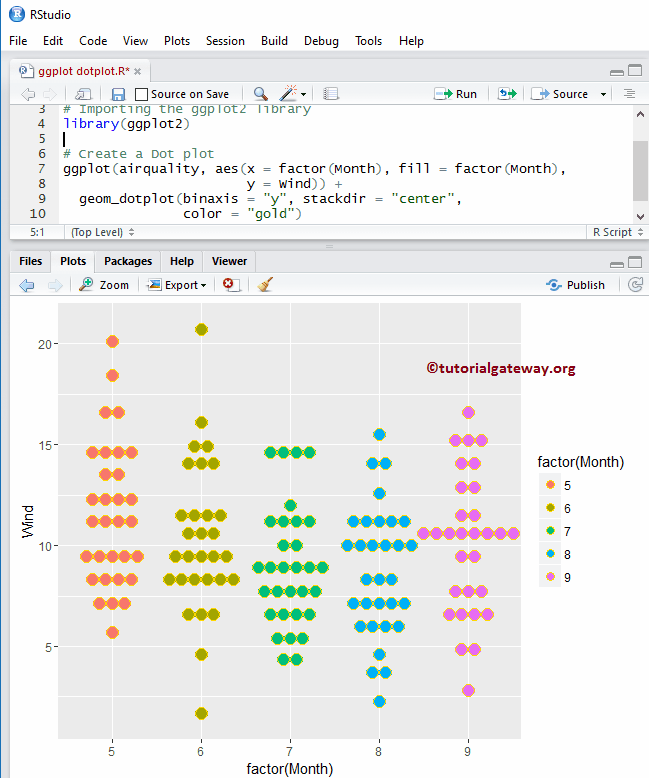Open the View menu
The width and height of the screenshot is (649, 778).
[x=135, y=41]
